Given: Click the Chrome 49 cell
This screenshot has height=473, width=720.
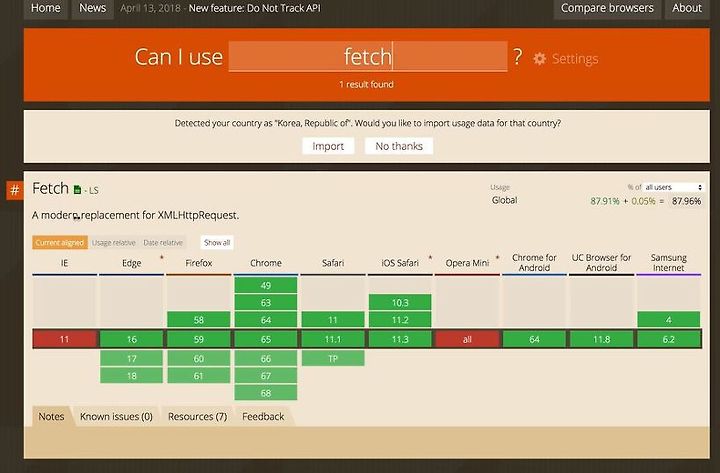Looking at the screenshot, I should (266, 285).
